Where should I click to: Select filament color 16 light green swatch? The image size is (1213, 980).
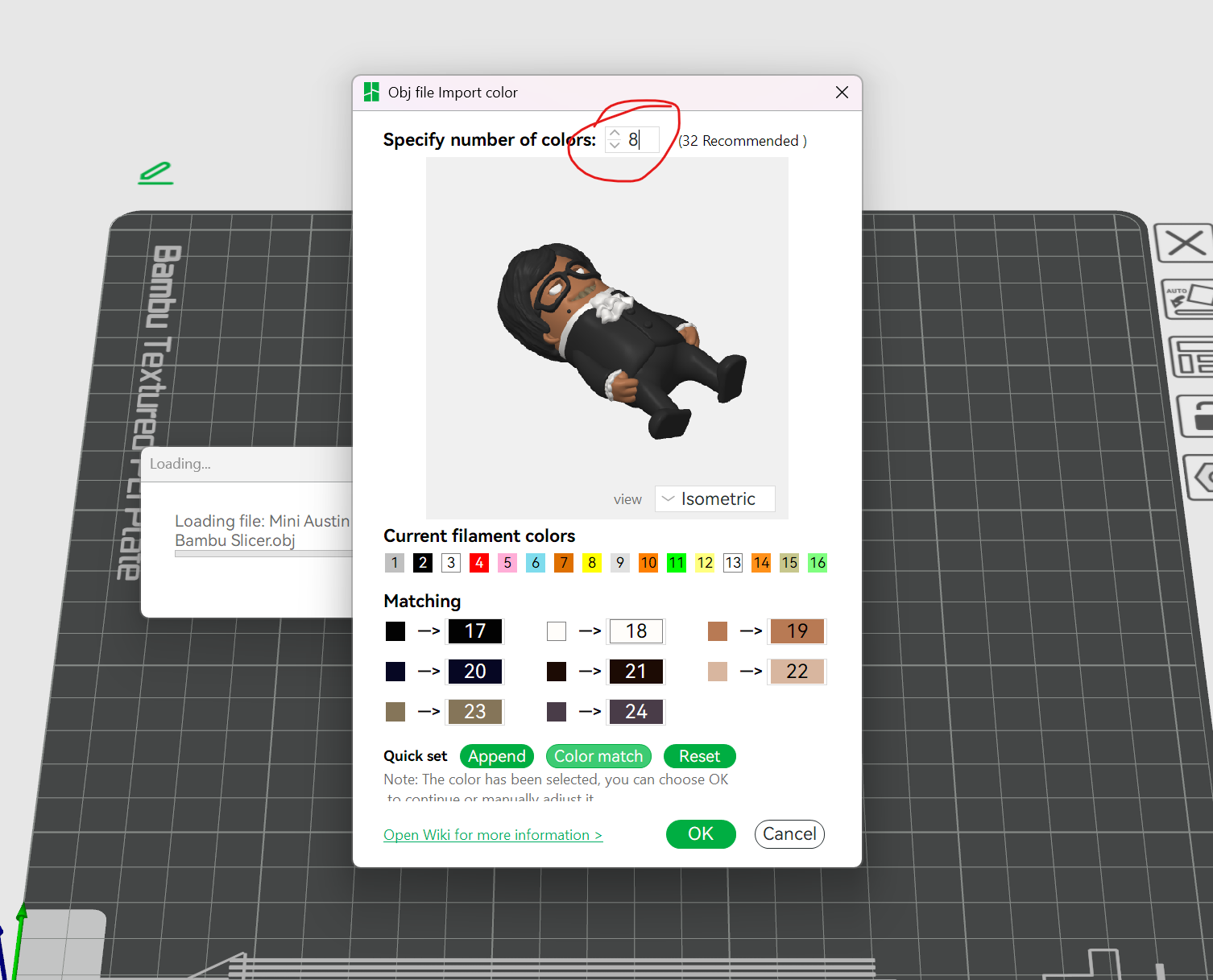(818, 563)
